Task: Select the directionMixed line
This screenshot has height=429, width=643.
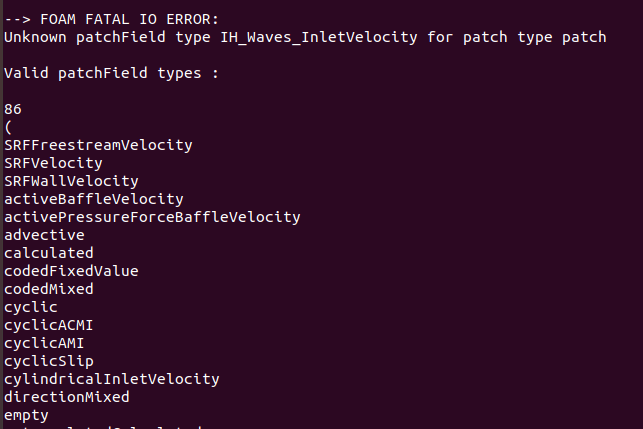Action: pos(67,397)
